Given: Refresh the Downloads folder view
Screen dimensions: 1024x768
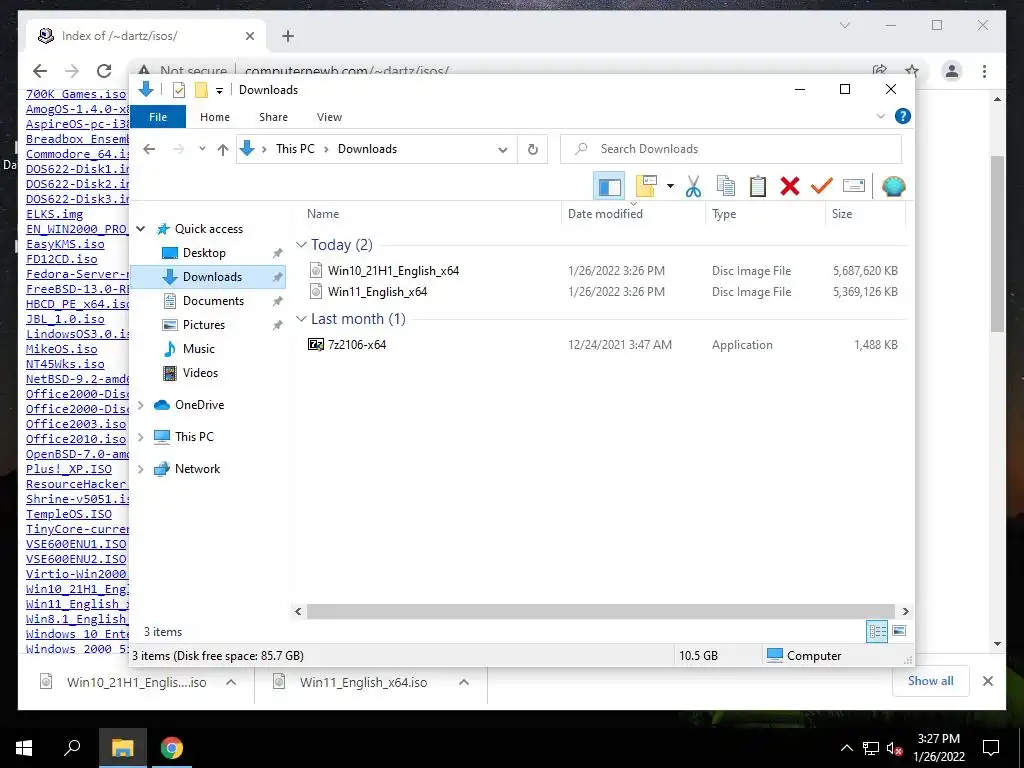Looking at the screenshot, I should [x=533, y=150].
